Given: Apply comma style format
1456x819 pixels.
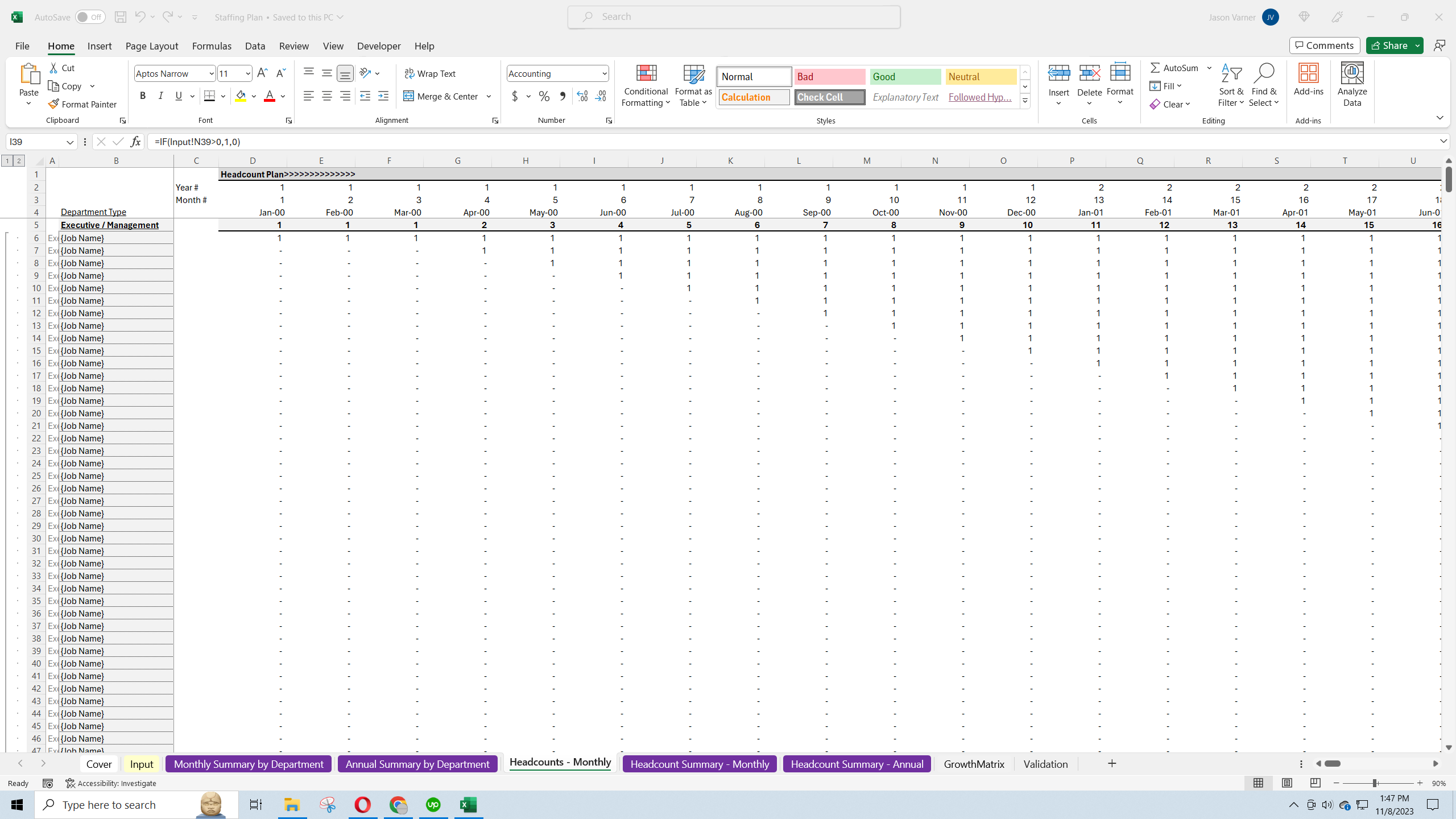Looking at the screenshot, I should tap(562, 96).
